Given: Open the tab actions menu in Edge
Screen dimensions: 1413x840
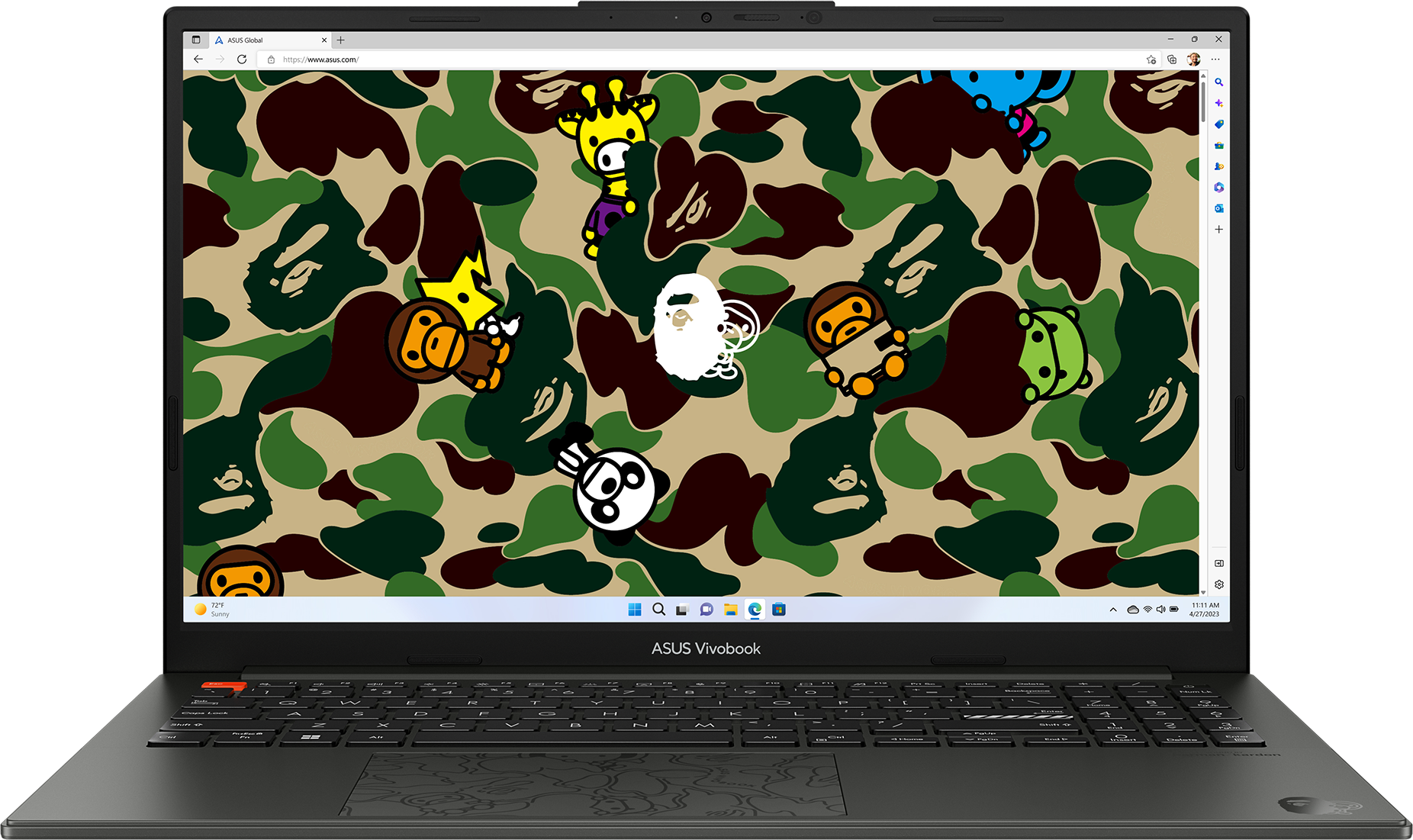Looking at the screenshot, I should tap(196, 40).
